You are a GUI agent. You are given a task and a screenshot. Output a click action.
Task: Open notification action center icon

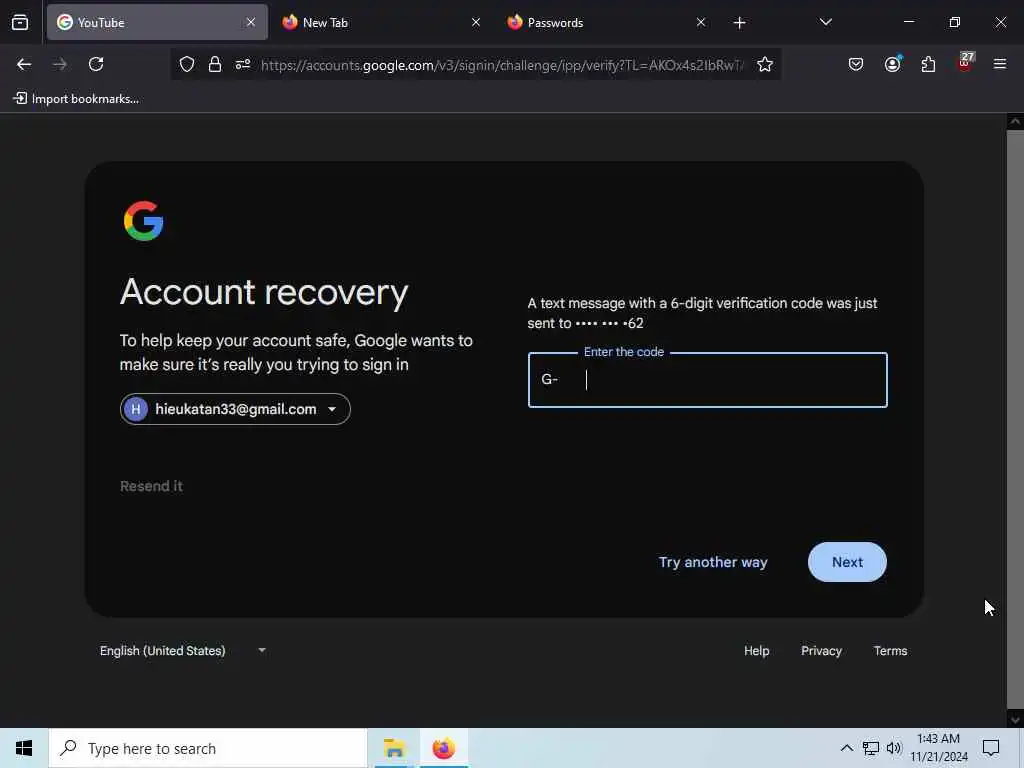pyautogui.click(x=991, y=748)
